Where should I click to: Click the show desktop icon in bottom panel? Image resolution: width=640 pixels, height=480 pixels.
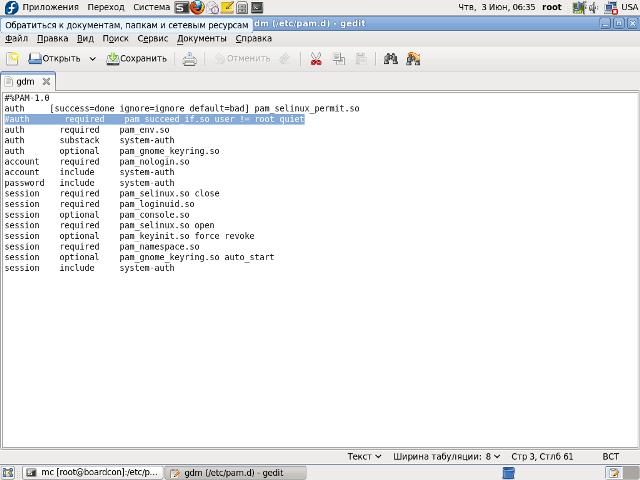pos(9,472)
